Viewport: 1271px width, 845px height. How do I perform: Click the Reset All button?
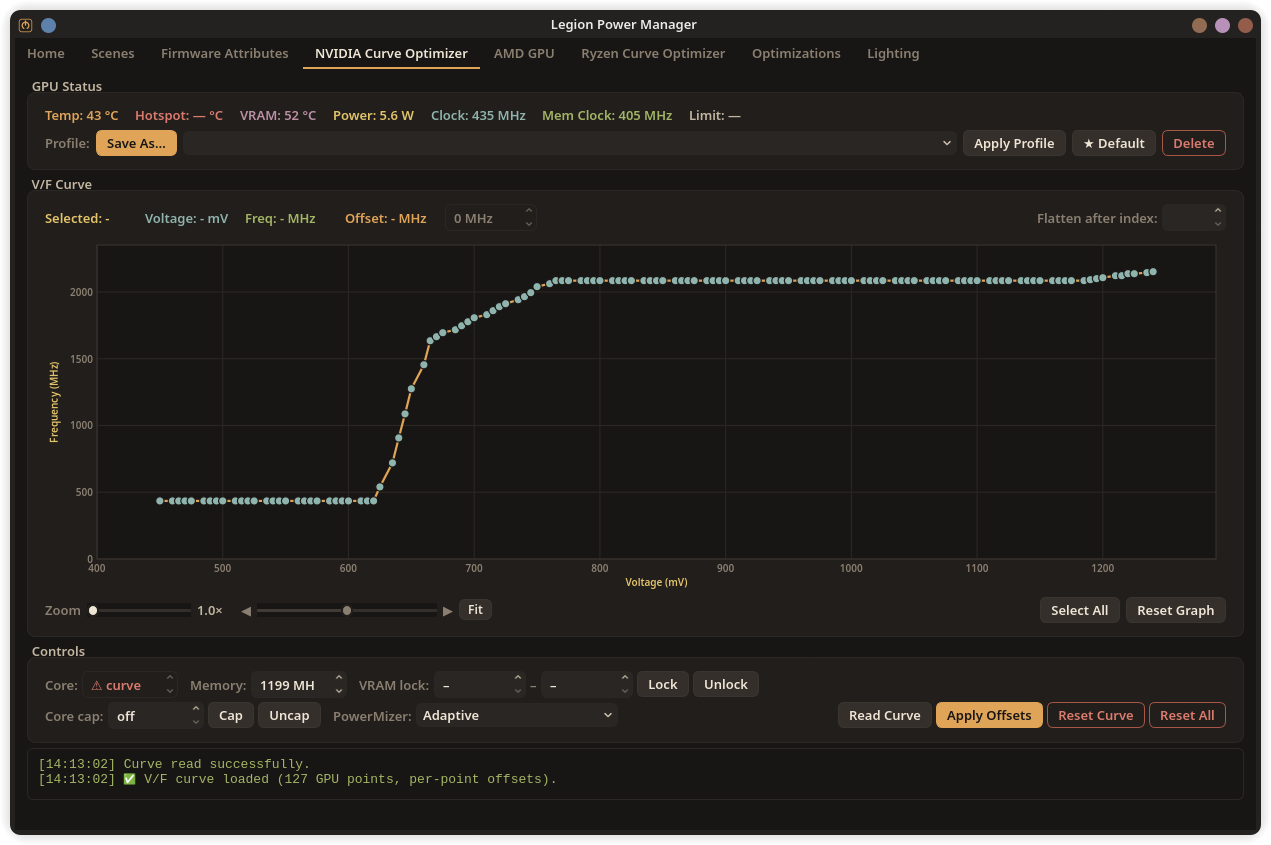point(1187,716)
